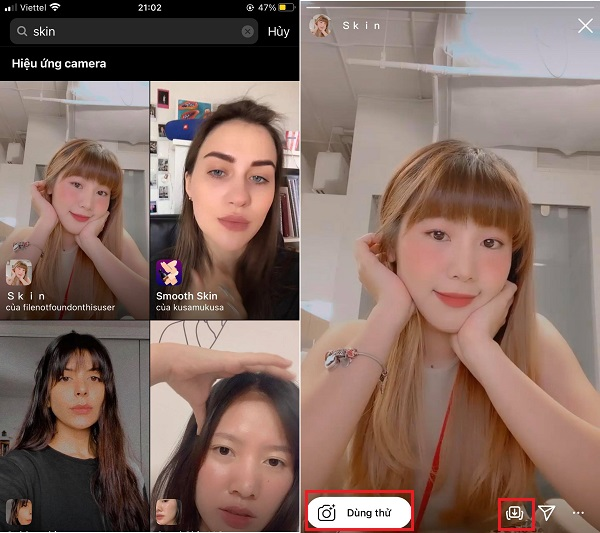Open the hand-over-head effect preview
The width and height of the screenshot is (600, 533).
point(225,426)
